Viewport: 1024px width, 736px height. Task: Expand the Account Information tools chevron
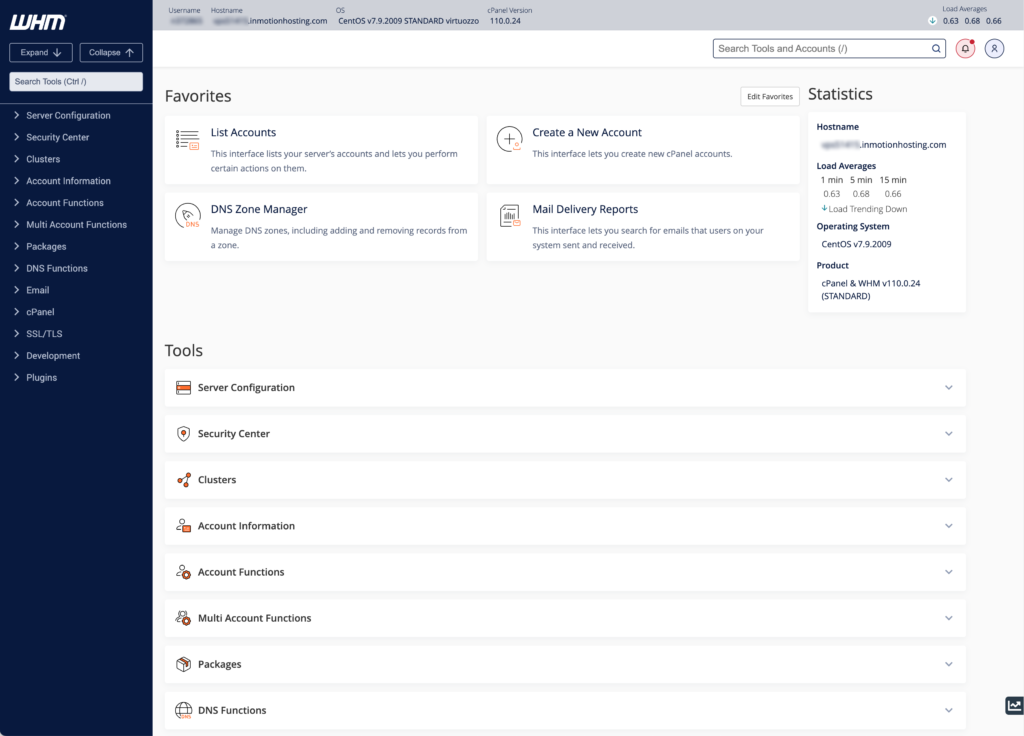click(948, 526)
